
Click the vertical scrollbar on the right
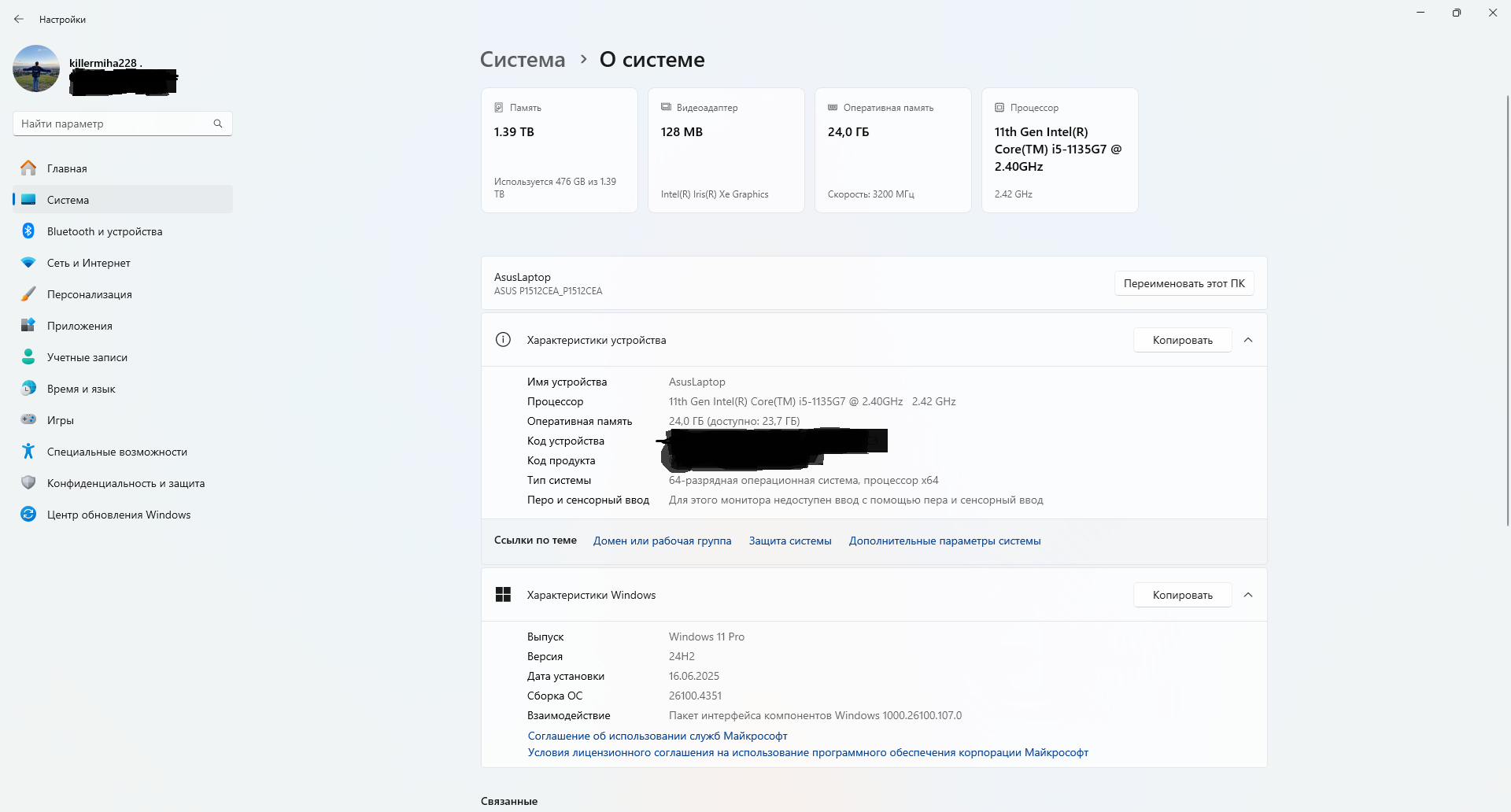(x=1507, y=309)
